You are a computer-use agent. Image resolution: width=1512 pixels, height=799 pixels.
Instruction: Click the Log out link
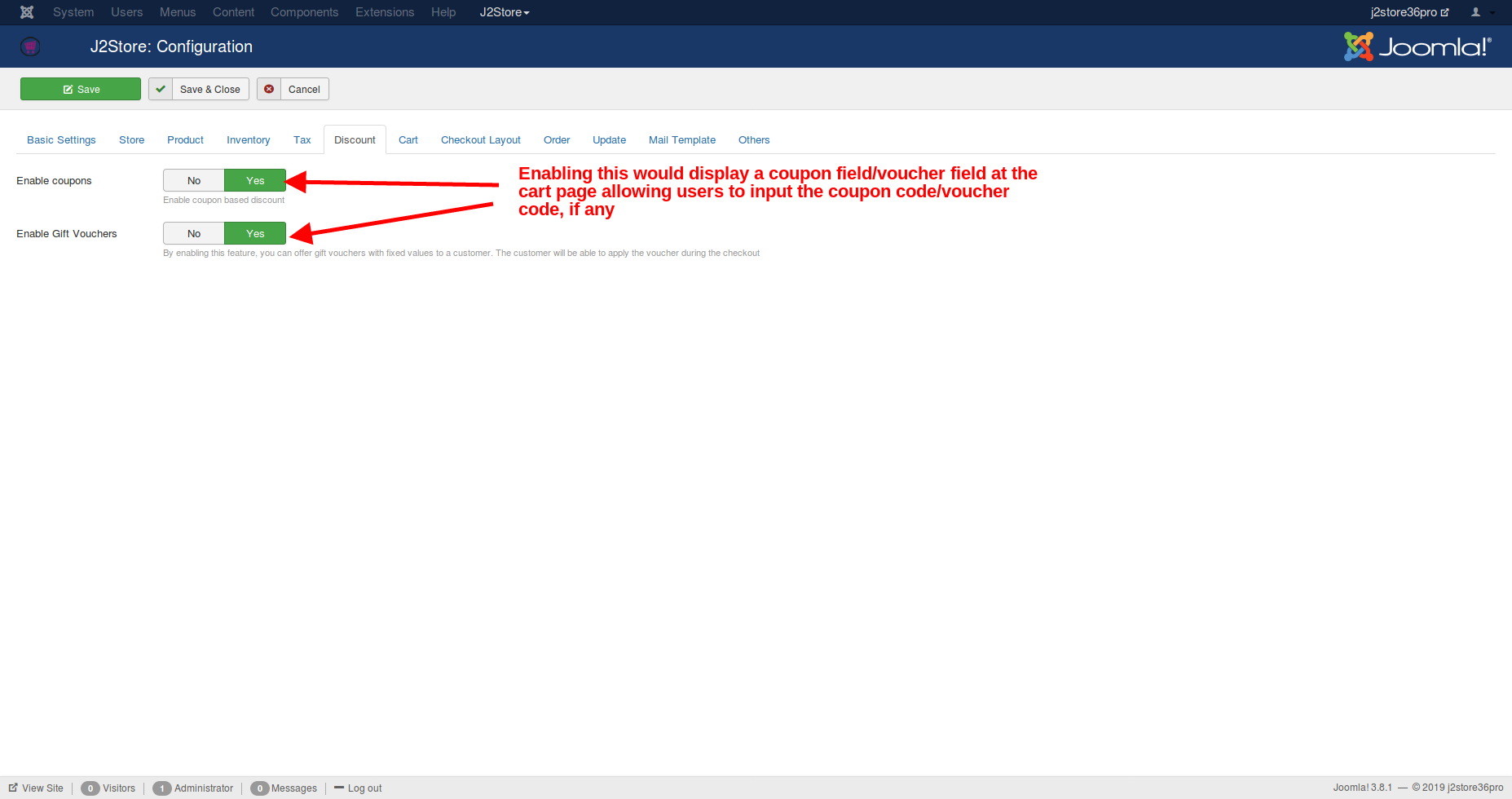(x=358, y=788)
